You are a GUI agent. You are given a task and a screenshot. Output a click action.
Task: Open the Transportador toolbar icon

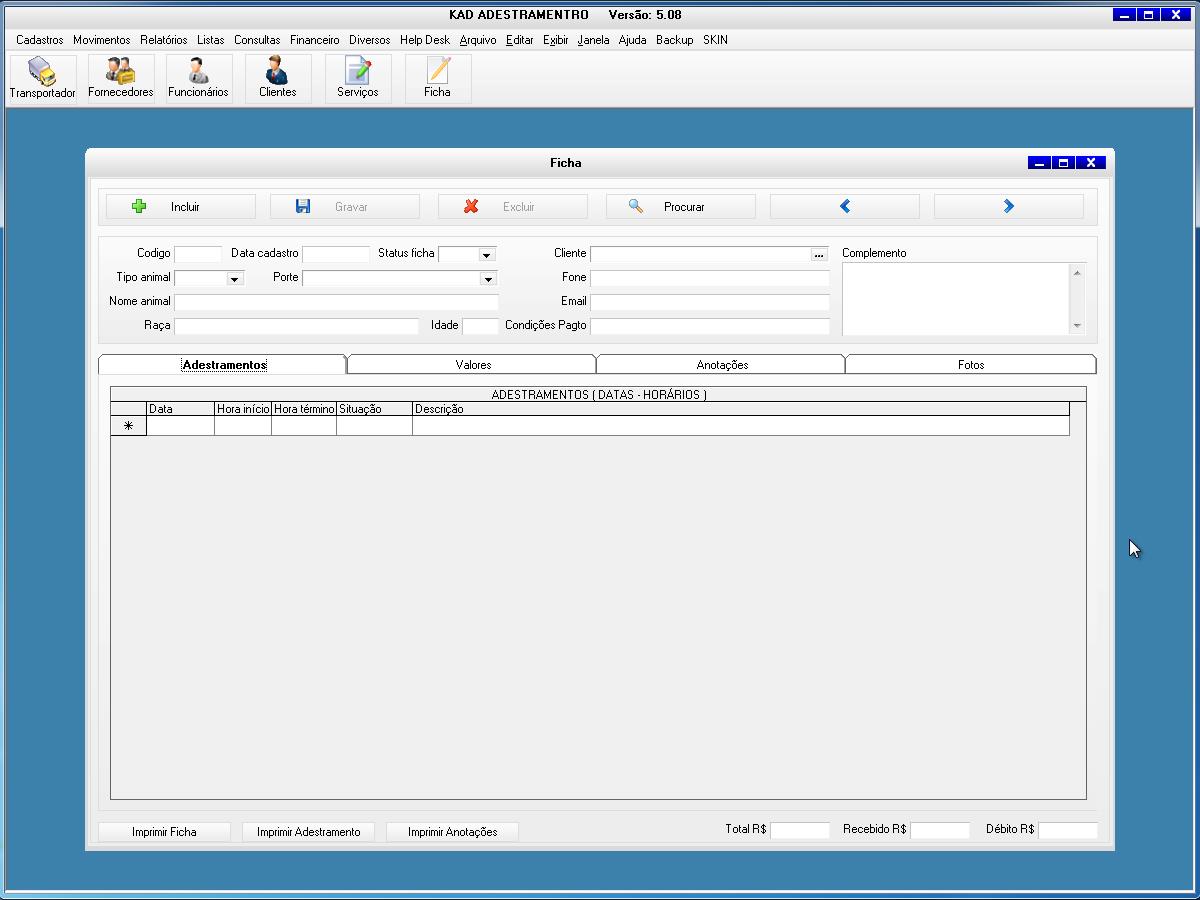pyautogui.click(x=43, y=79)
